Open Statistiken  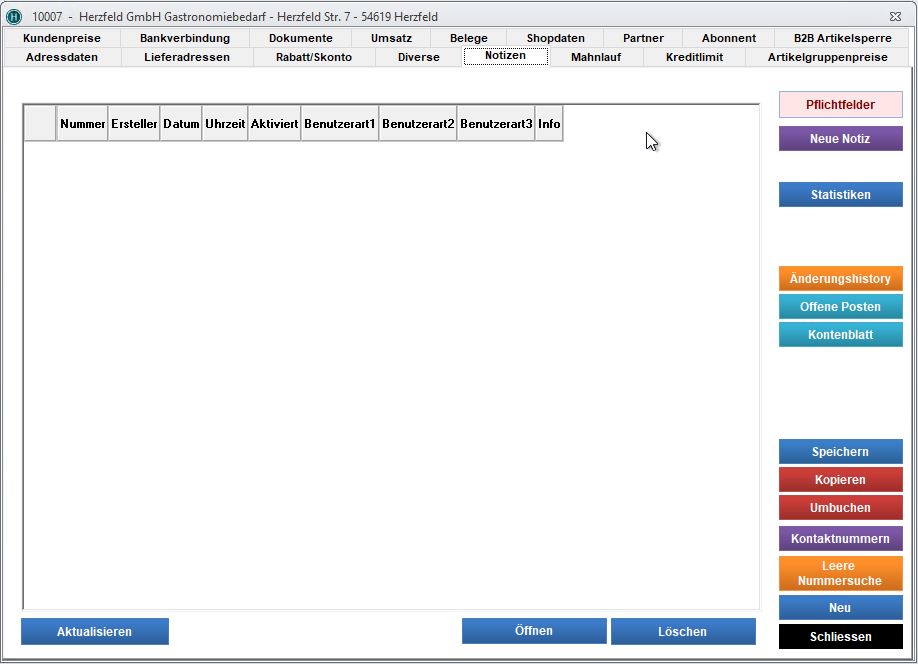840,195
